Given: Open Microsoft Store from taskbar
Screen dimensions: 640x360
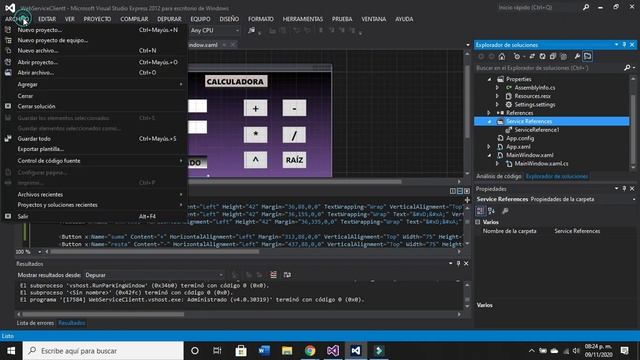Looking at the screenshot, I should pyautogui.click(x=241, y=351).
